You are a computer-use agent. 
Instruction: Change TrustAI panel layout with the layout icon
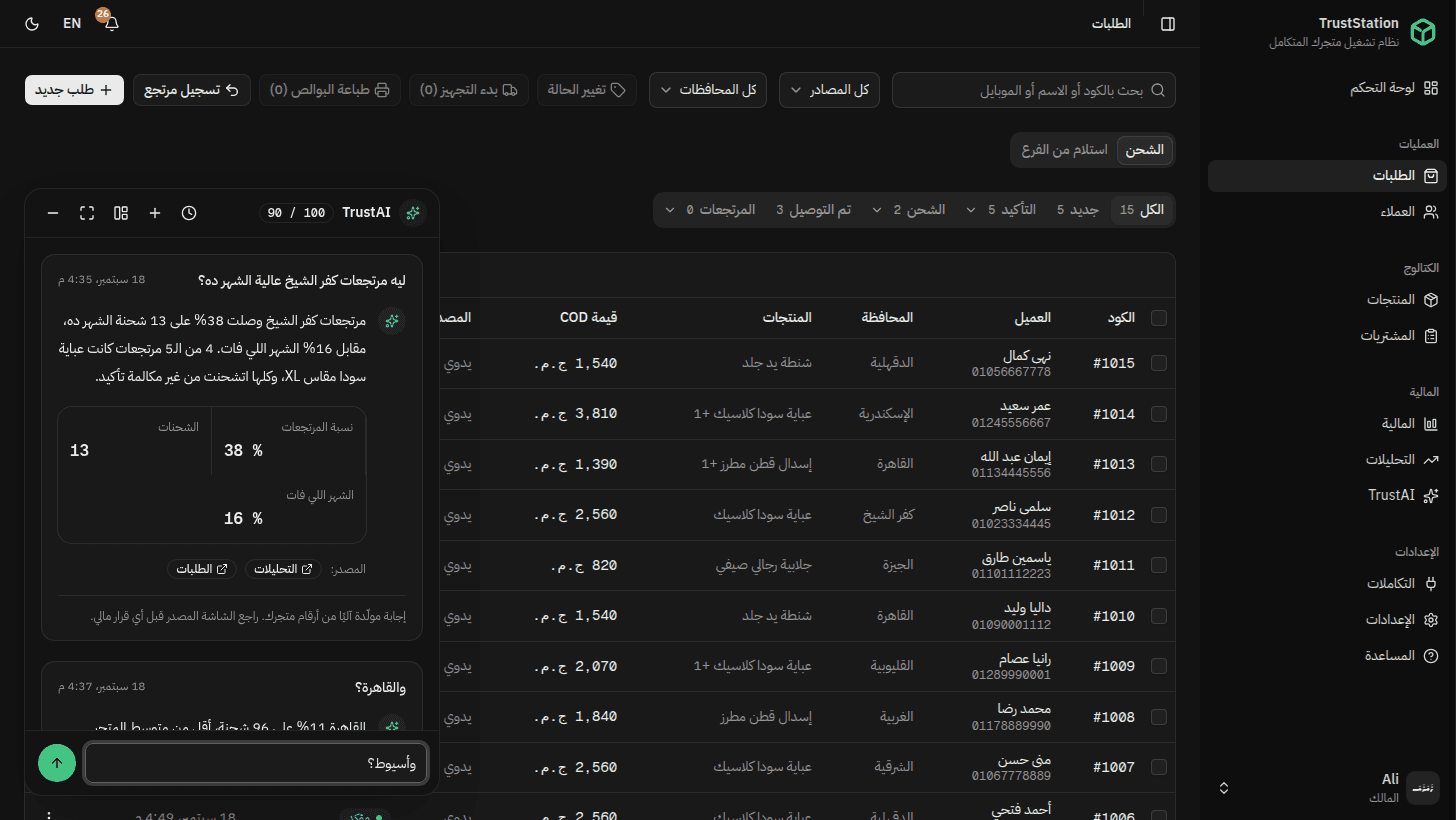pos(121,213)
